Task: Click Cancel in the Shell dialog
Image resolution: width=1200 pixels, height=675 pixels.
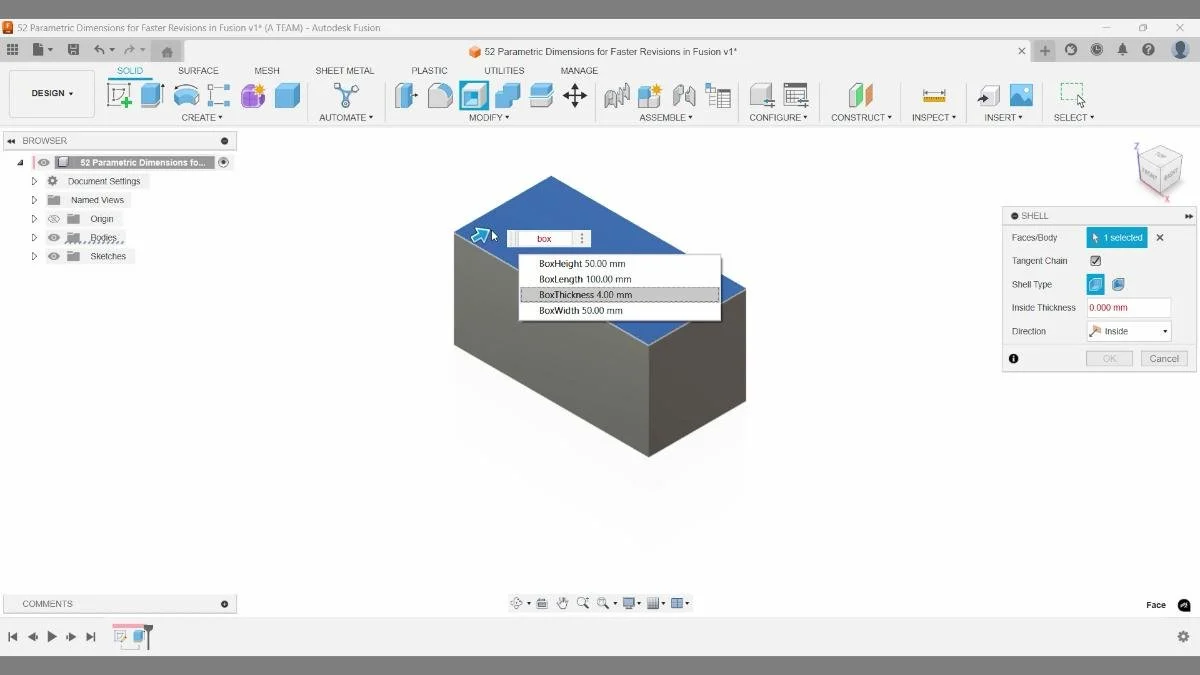Action: (x=1163, y=358)
